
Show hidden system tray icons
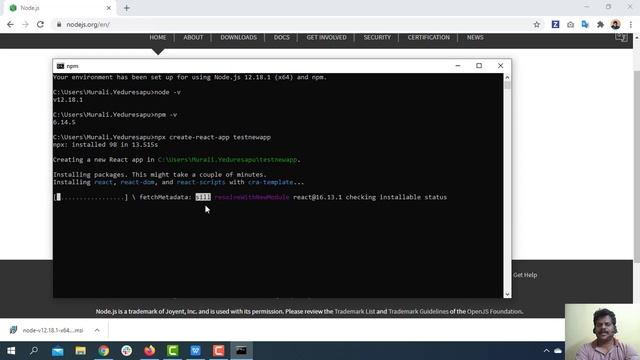(x=547, y=351)
